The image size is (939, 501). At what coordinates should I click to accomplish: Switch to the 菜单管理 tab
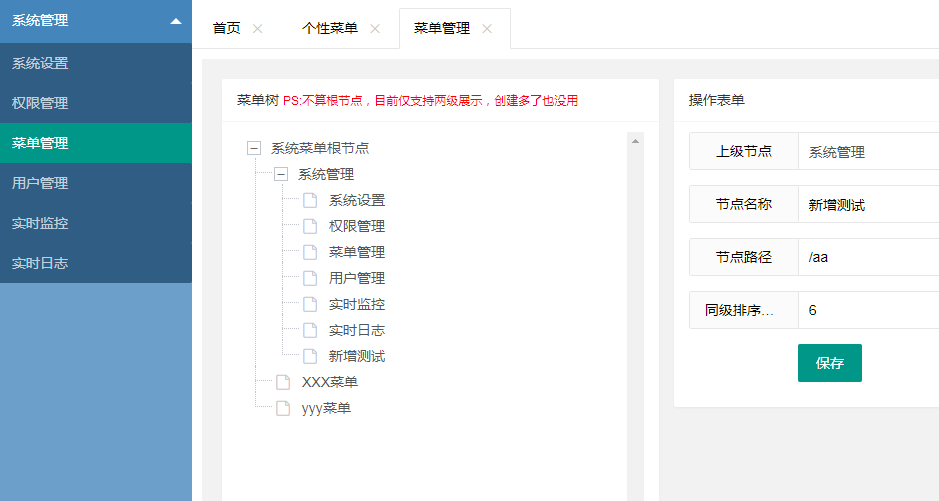[441, 28]
